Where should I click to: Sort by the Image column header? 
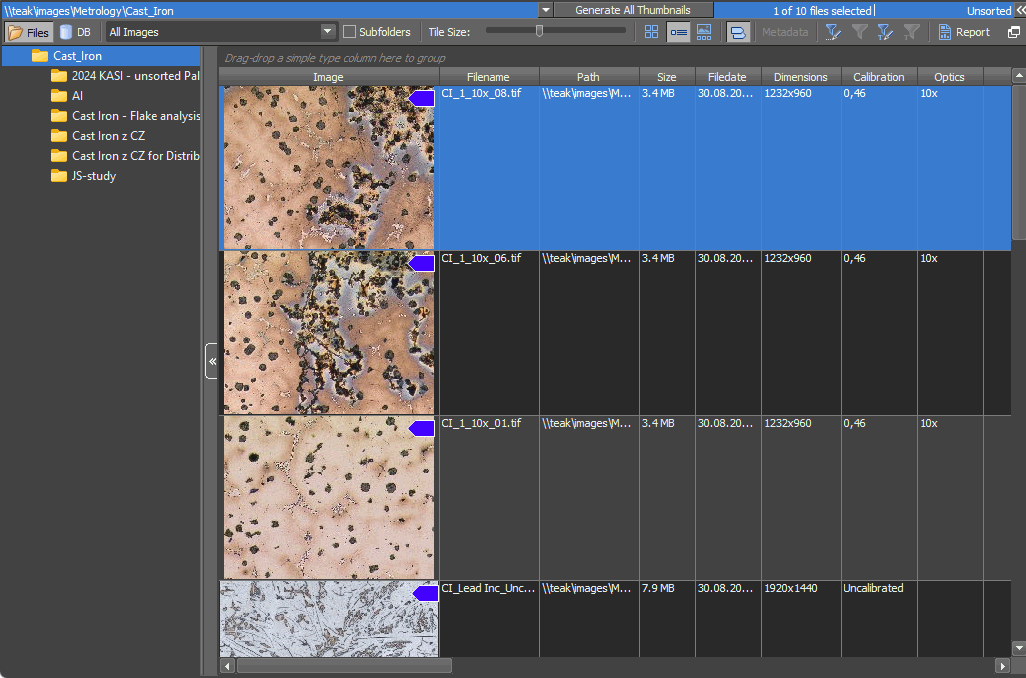[x=328, y=77]
